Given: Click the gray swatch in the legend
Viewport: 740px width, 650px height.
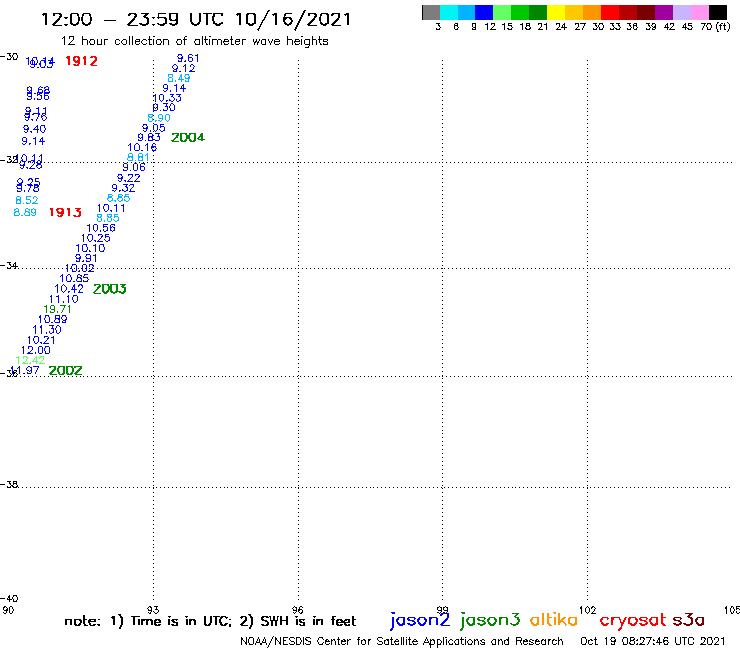Looking at the screenshot, I should click(431, 12).
